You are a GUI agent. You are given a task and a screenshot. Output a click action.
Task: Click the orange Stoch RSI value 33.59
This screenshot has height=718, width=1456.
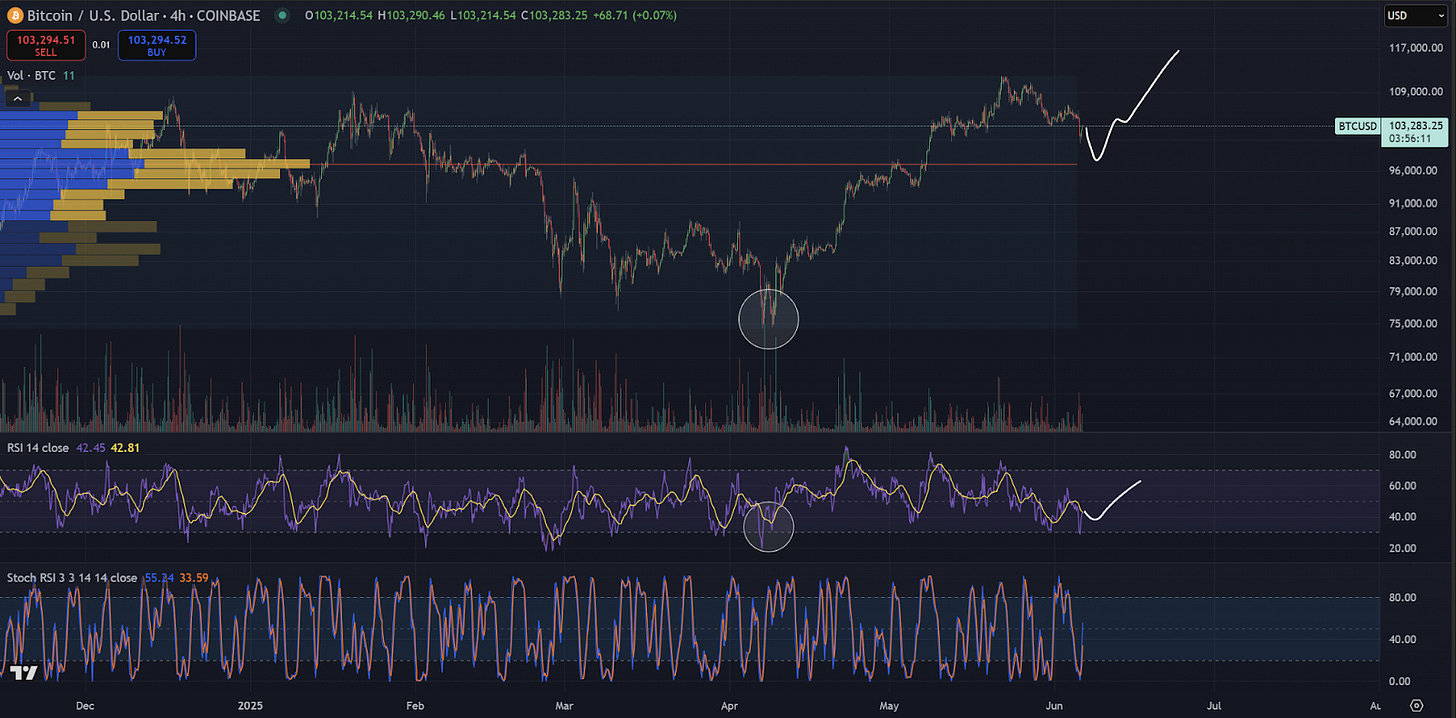(195, 578)
